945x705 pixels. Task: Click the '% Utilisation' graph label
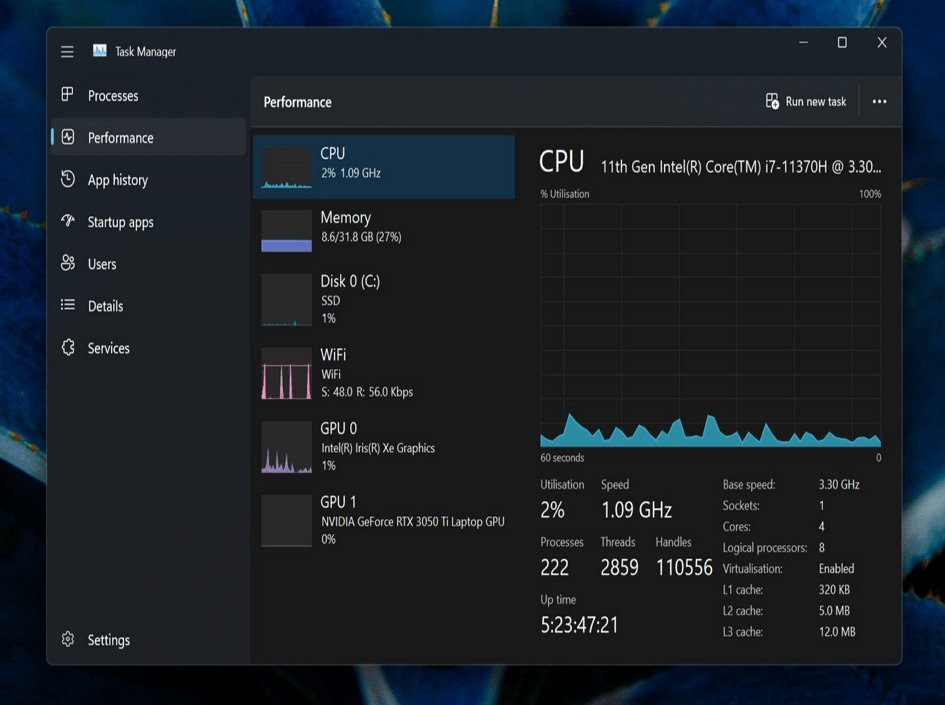tap(565, 194)
